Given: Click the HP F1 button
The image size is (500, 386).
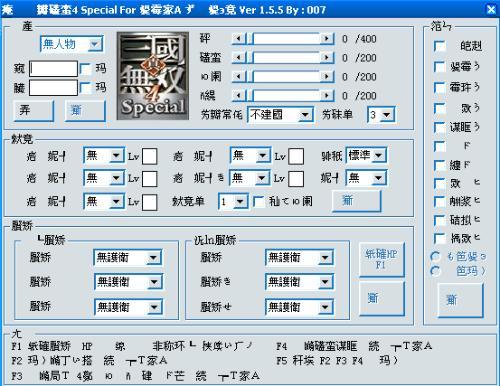Looking at the screenshot, I should pyautogui.click(x=382, y=260).
